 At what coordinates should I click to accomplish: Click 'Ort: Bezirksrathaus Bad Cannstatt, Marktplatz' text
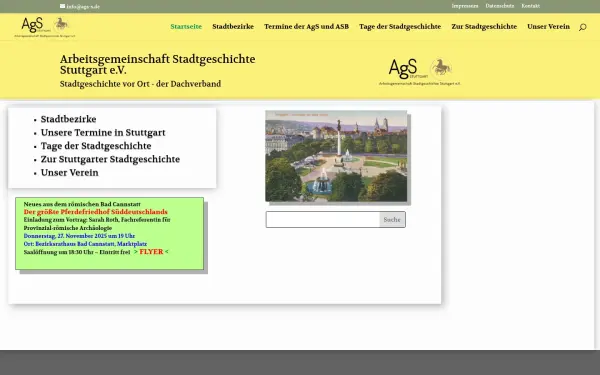[x=85, y=244]
